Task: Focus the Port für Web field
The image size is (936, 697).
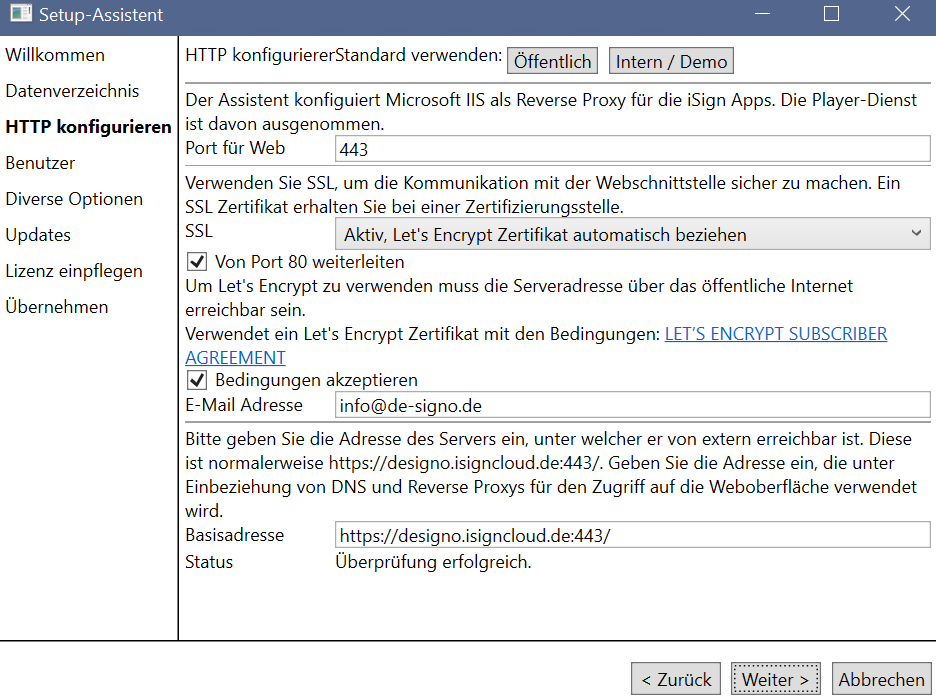Action: pos(632,149)
